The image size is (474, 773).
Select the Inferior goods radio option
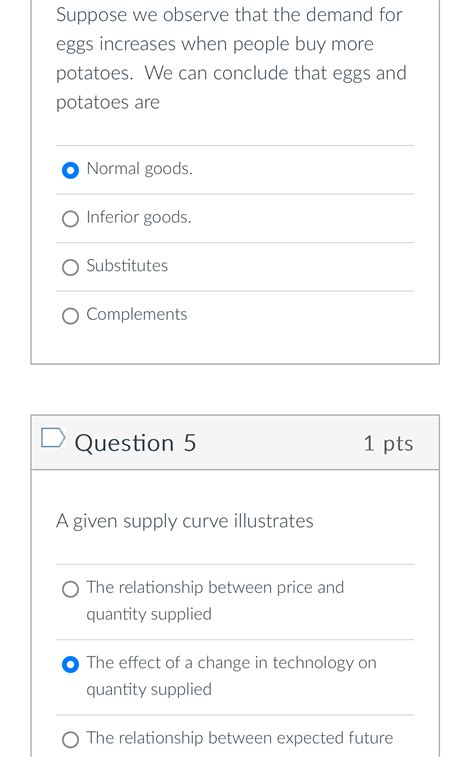(x=71, y=218)
